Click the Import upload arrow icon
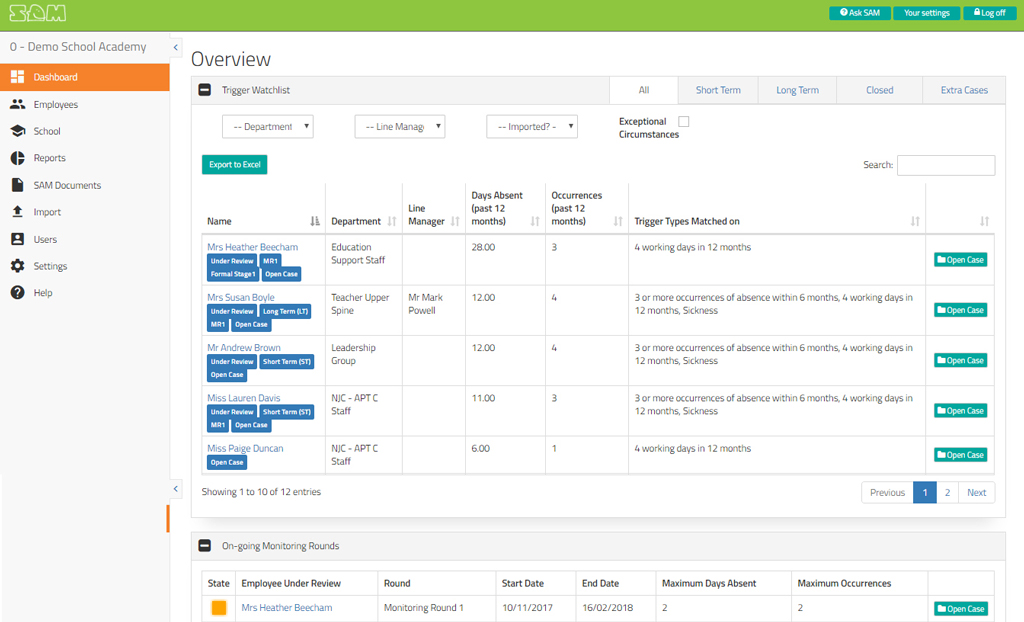The image size is (1024, 622). pyautogui.click(x=18, y=212)
